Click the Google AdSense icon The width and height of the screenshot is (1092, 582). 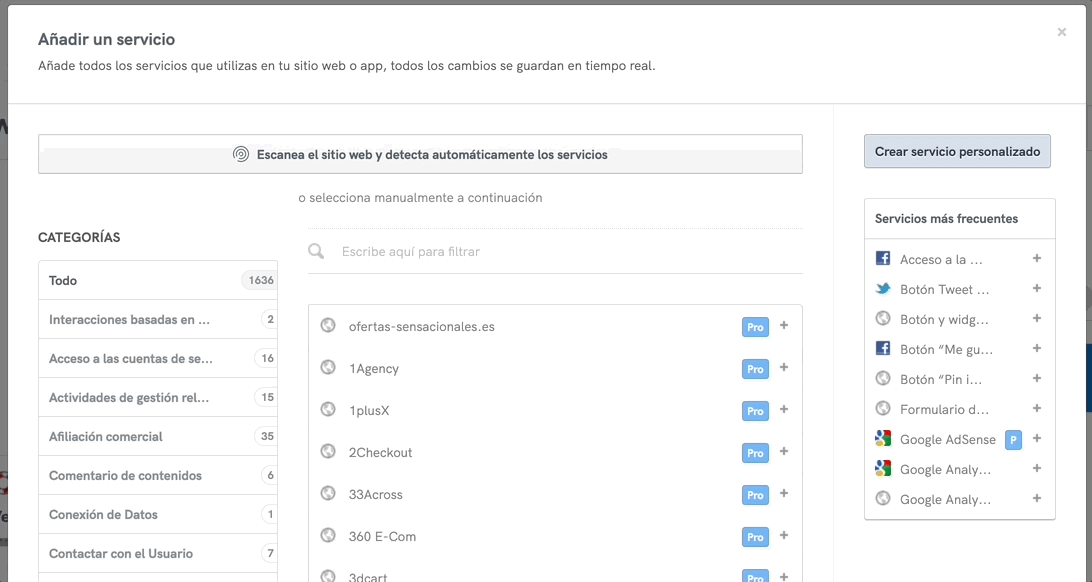pos(883,438)
